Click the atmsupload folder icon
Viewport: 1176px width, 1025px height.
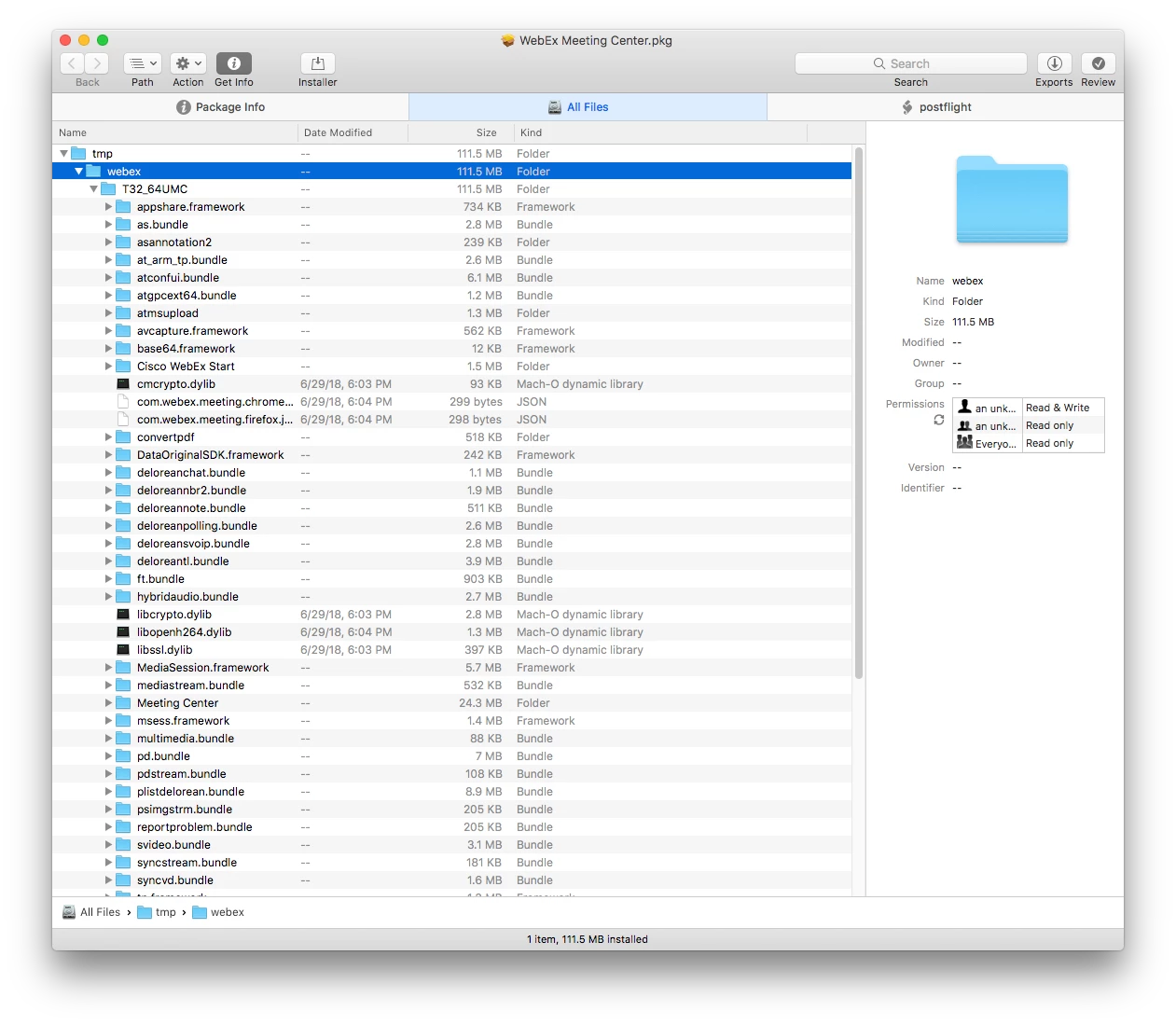[x=123, y=313]
